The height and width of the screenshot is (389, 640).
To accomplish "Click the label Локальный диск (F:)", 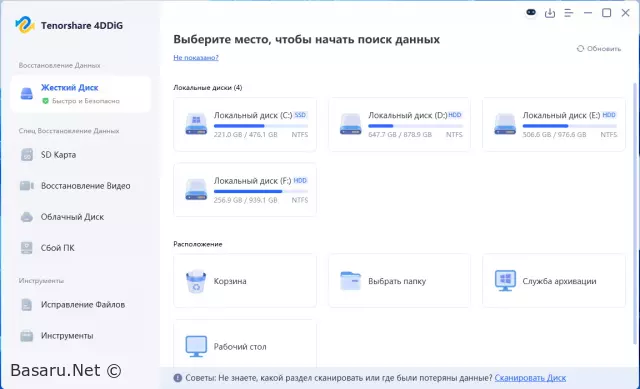I will (253, 180).
